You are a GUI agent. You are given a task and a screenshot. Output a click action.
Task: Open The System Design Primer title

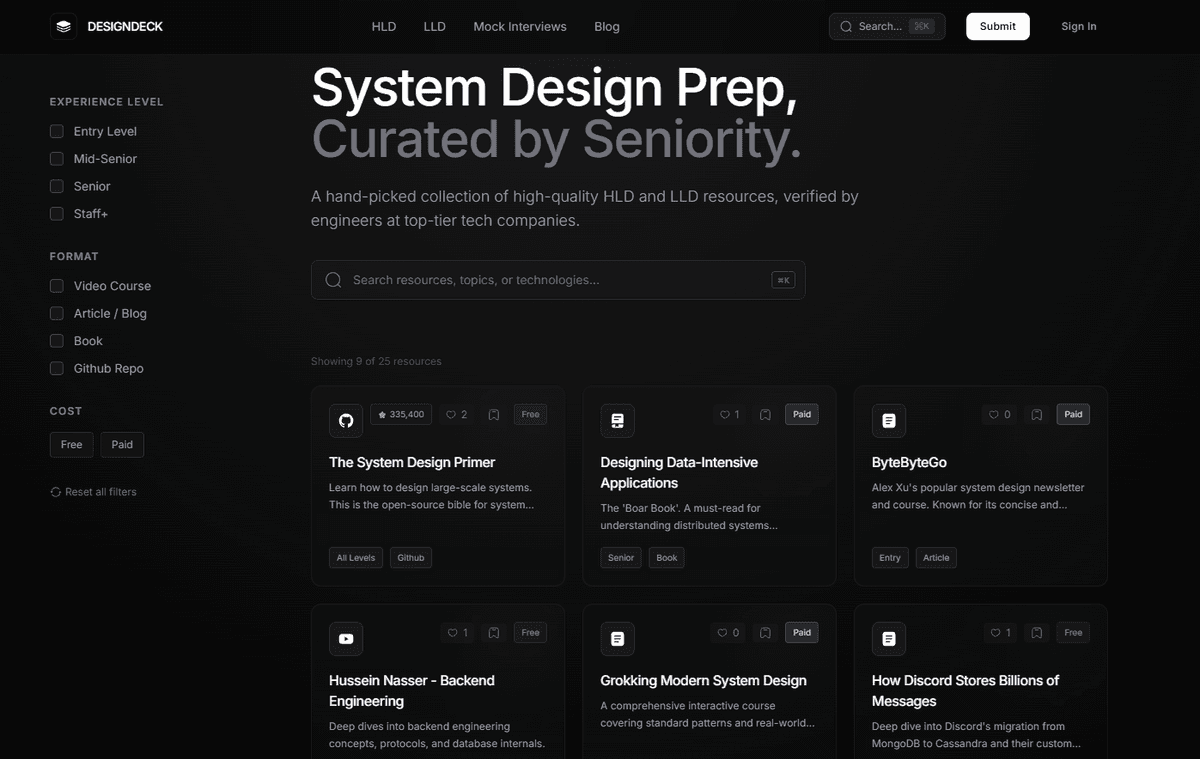tap(412, 462)
